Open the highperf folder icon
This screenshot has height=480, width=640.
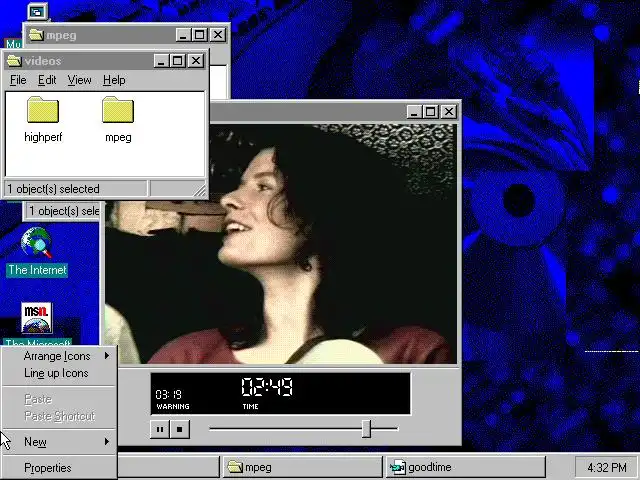43,109
